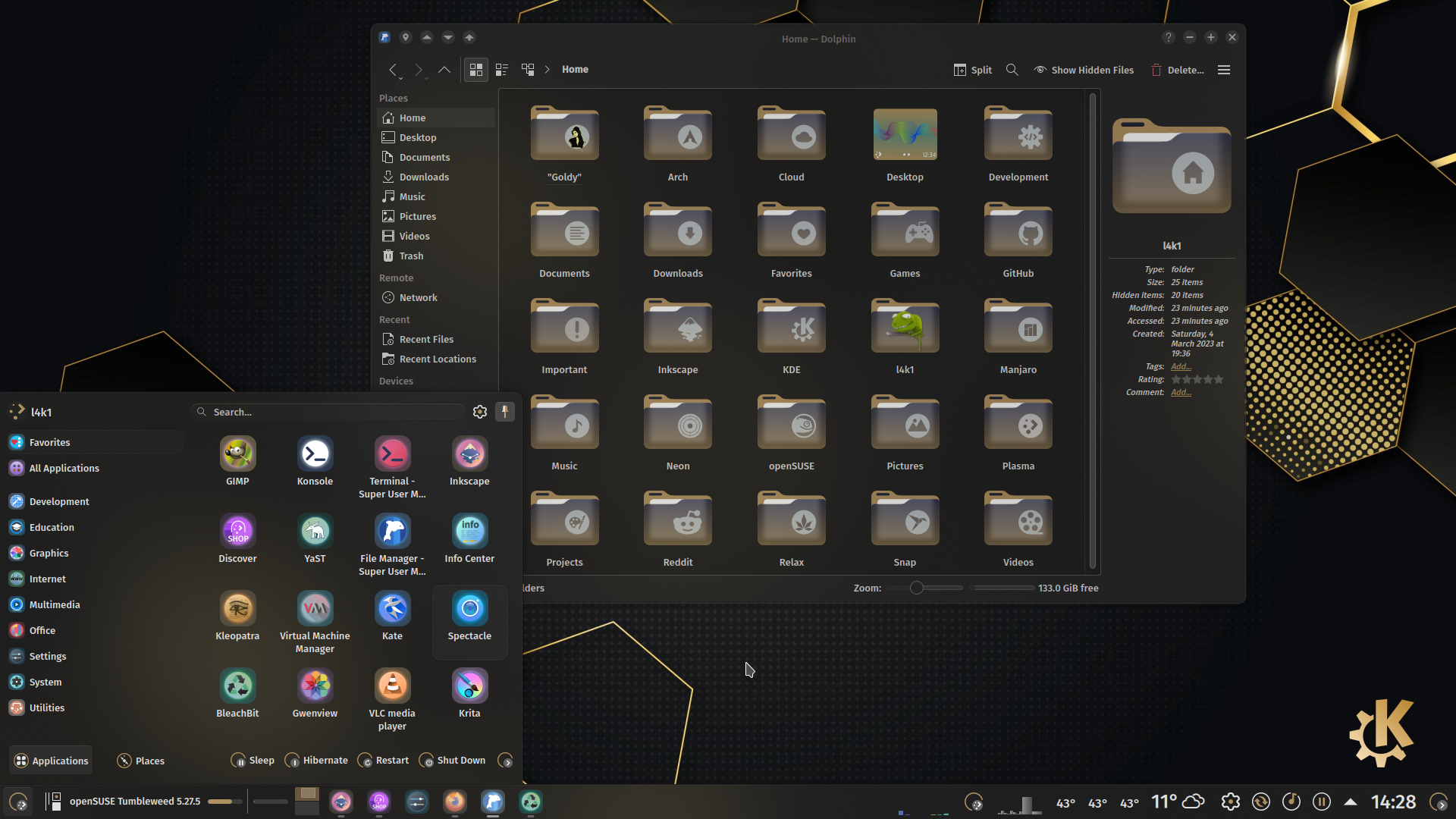Select the Arch folder
Viewport: 1456px width, 819px height.
[x=678, y=144]
